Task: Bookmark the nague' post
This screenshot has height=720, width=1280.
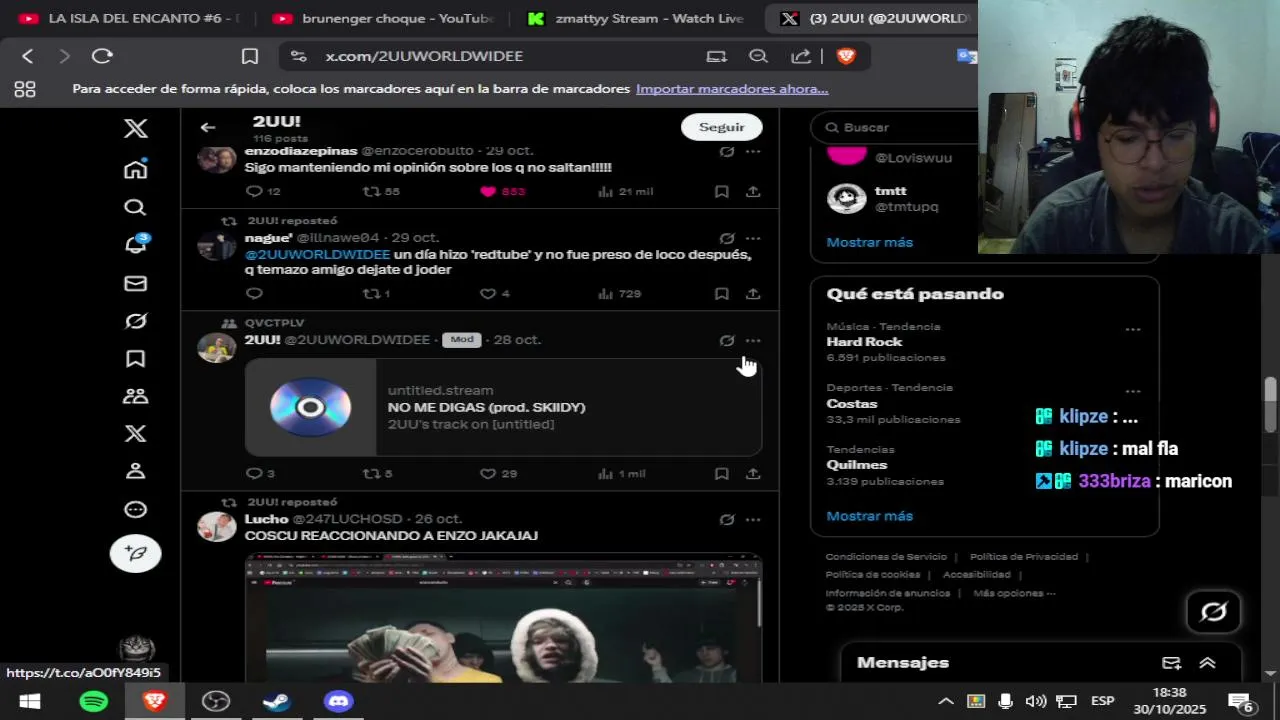Action: (x=721, y=294)
